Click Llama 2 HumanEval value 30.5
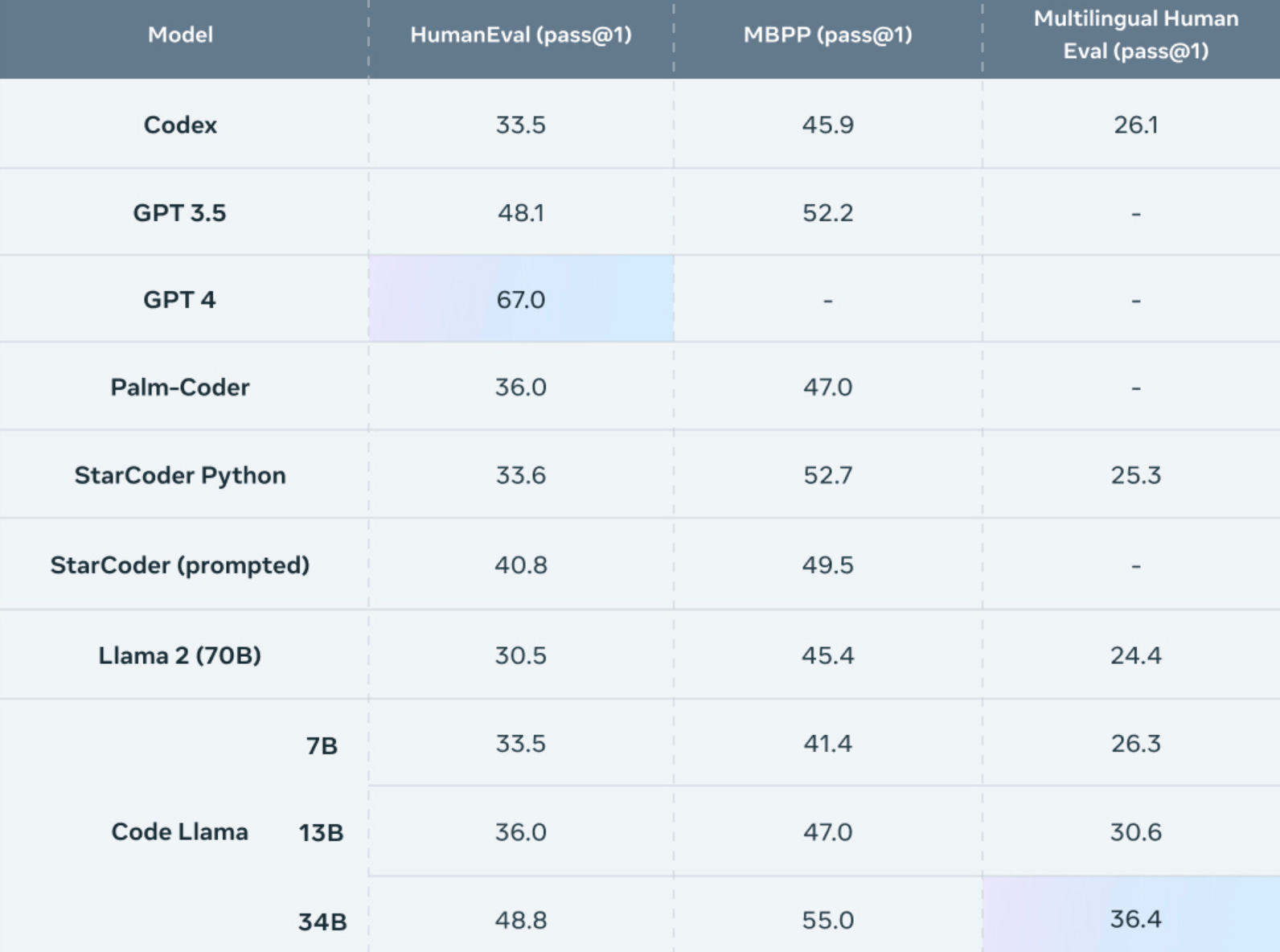The image size is (1280, 952). [x=521, y=655]
